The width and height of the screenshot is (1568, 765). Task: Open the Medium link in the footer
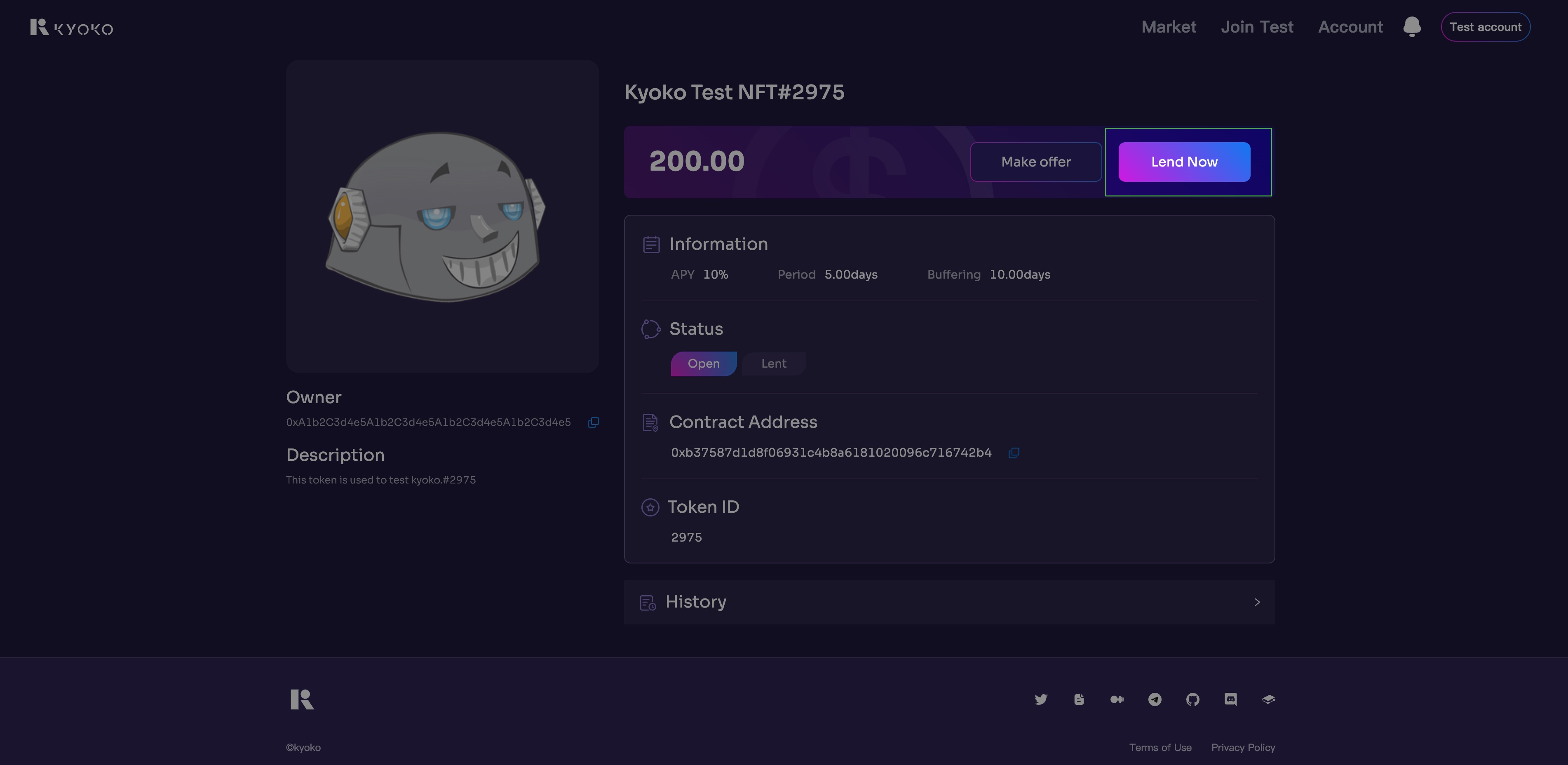1117,699
